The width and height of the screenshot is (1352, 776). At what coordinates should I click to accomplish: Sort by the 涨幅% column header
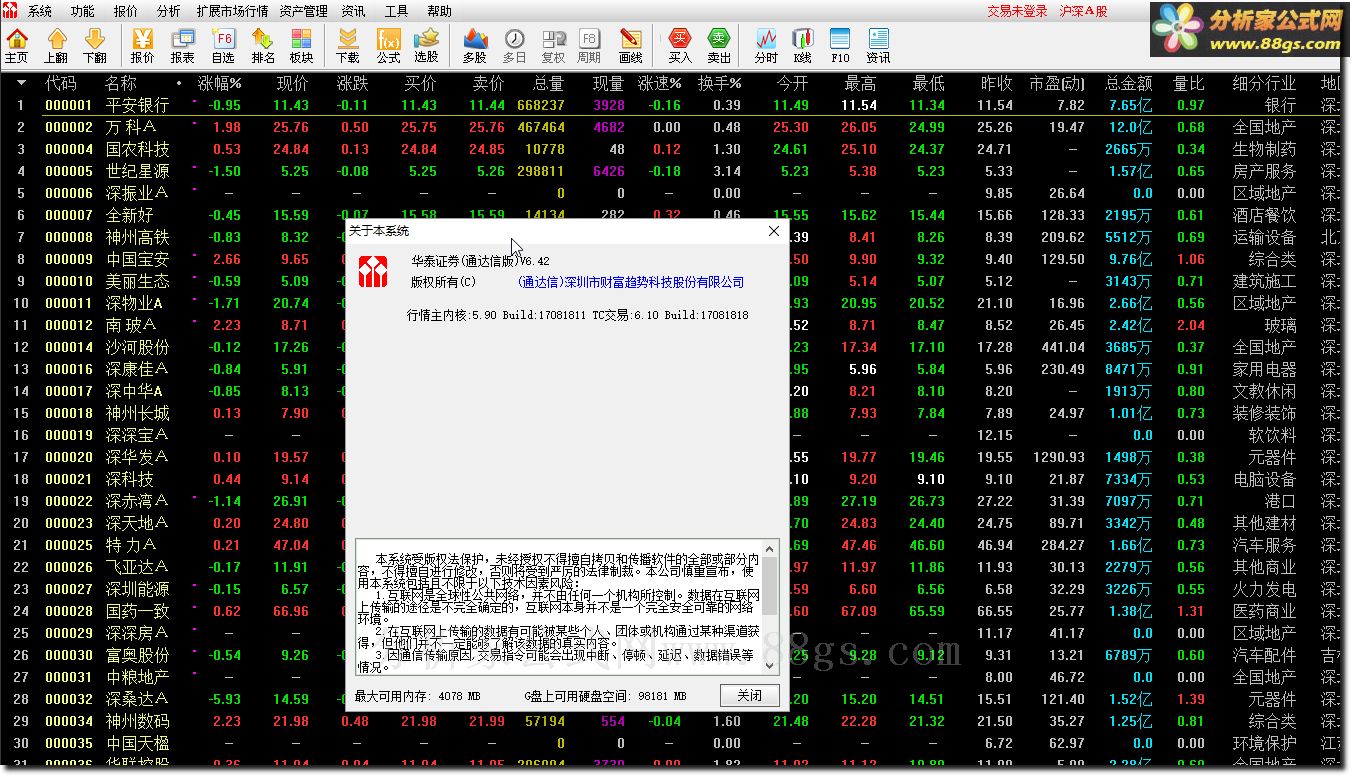click(220, 83)
